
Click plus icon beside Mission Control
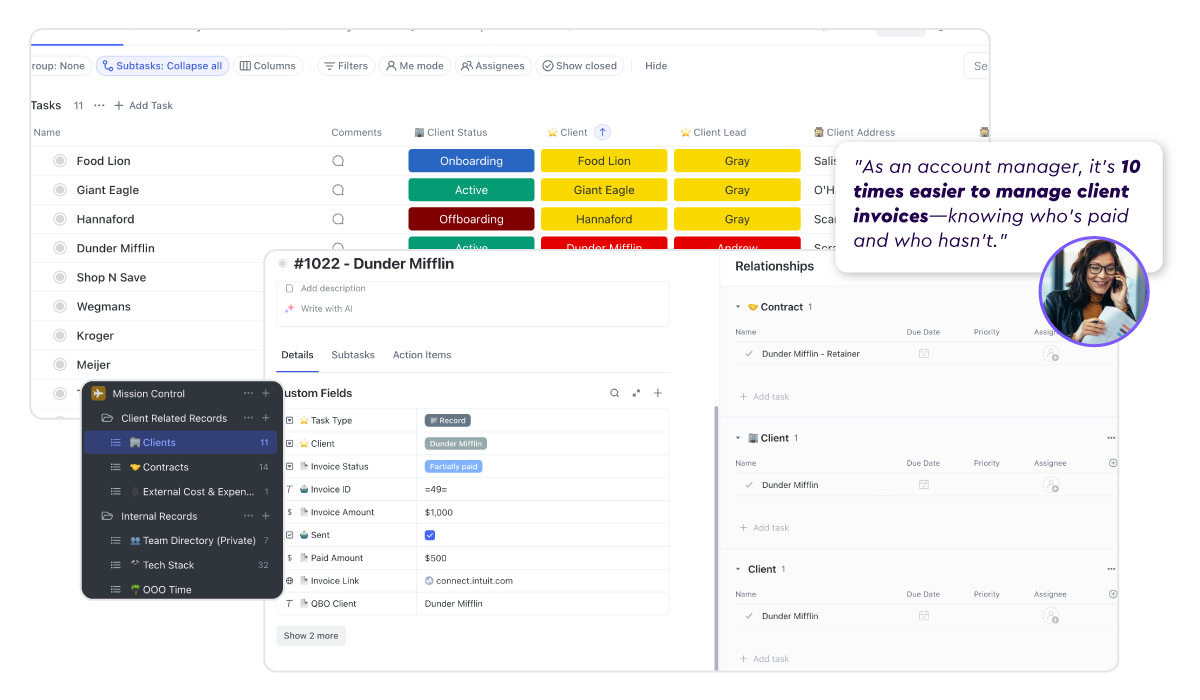click(266, 394)
